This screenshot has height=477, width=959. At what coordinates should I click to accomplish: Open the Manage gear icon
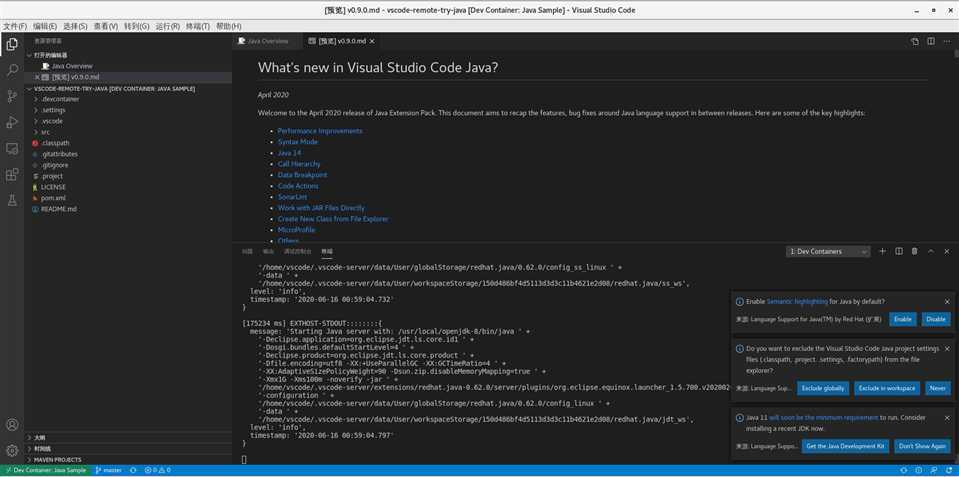tap(12, 451)
